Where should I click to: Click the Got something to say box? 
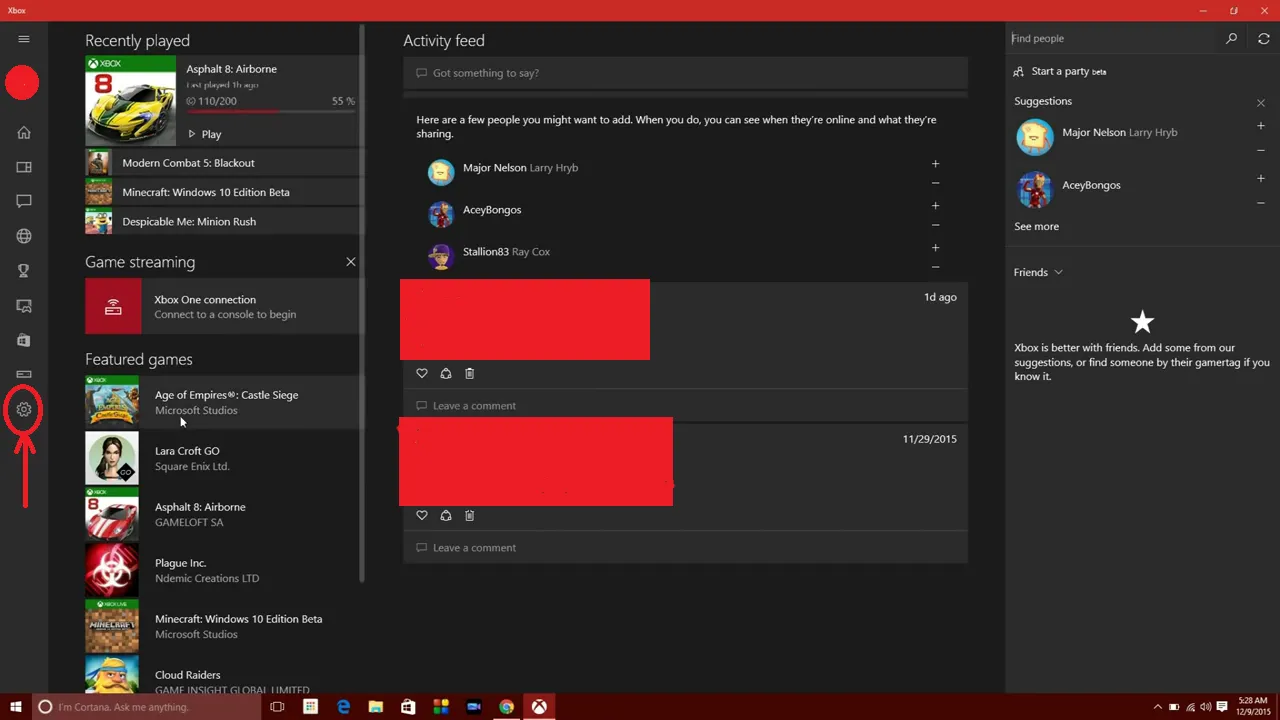pyautogui.click(x=685, y=73)
